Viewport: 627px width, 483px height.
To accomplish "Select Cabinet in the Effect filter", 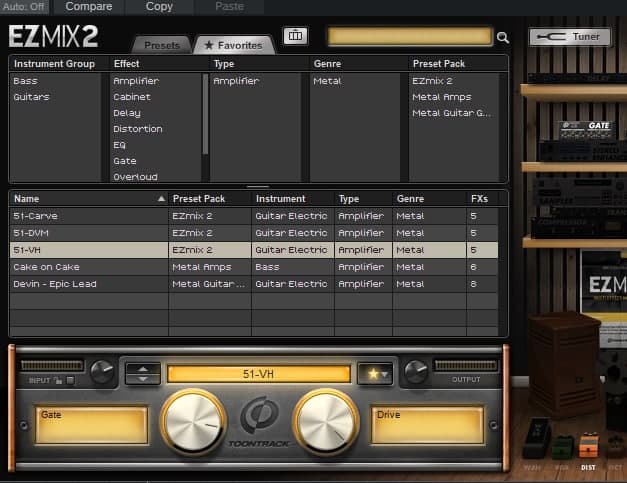I will [x=132, y=97].
